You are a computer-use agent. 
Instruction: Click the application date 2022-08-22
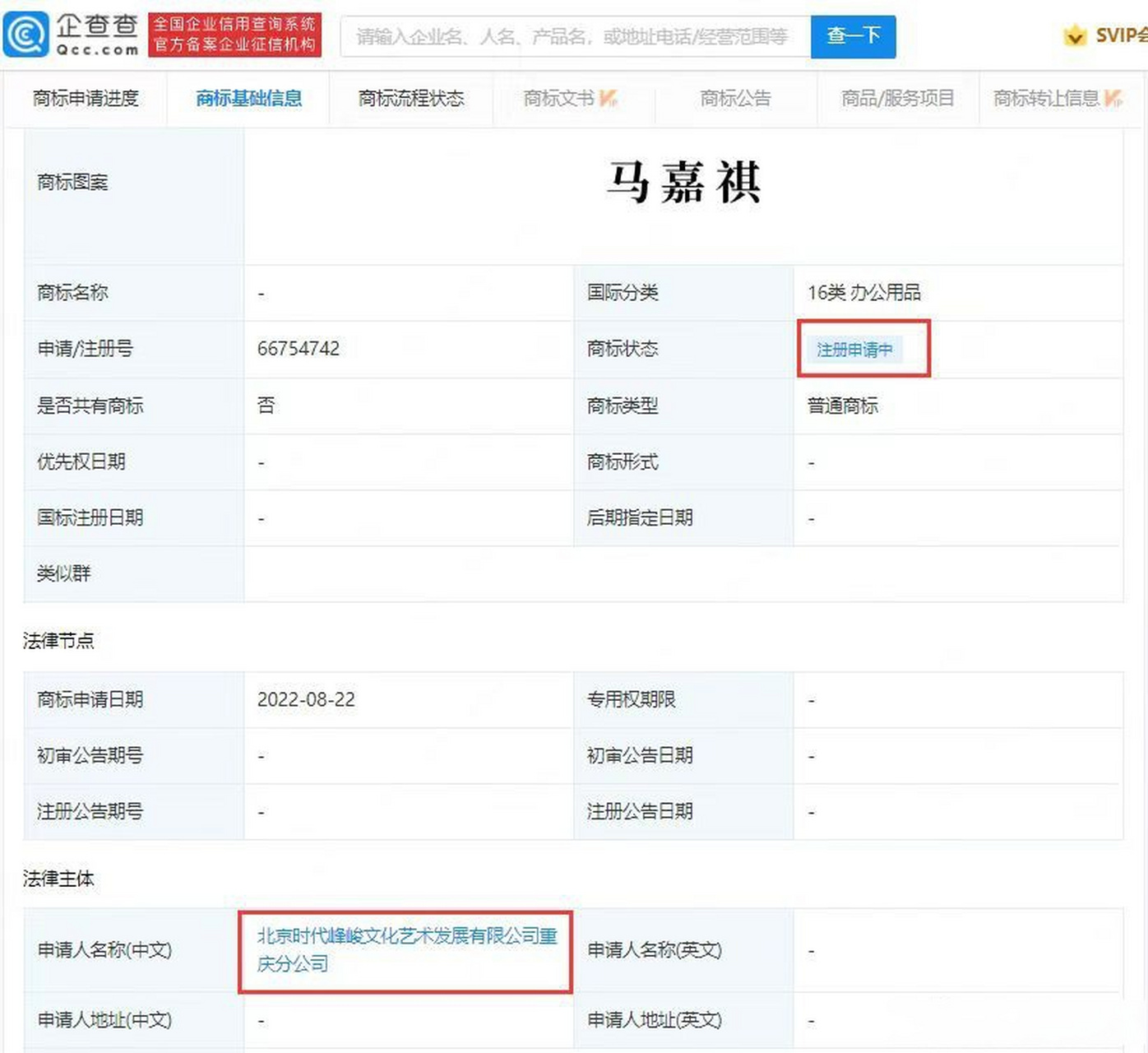coord(306,700)
